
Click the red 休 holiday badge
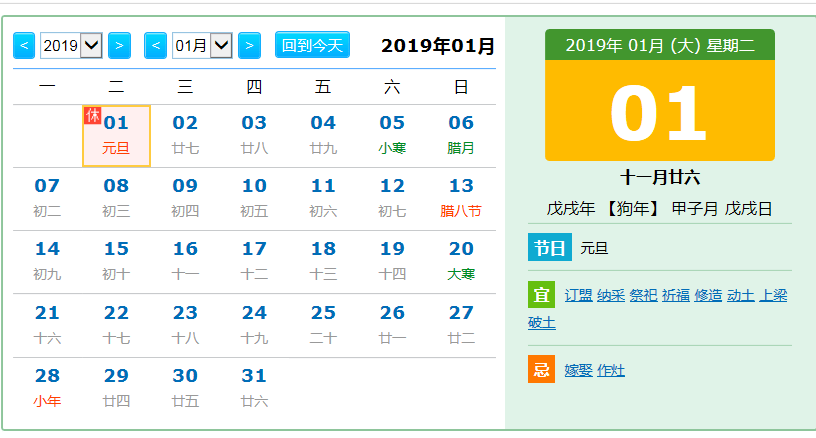(x=92, y=114)
